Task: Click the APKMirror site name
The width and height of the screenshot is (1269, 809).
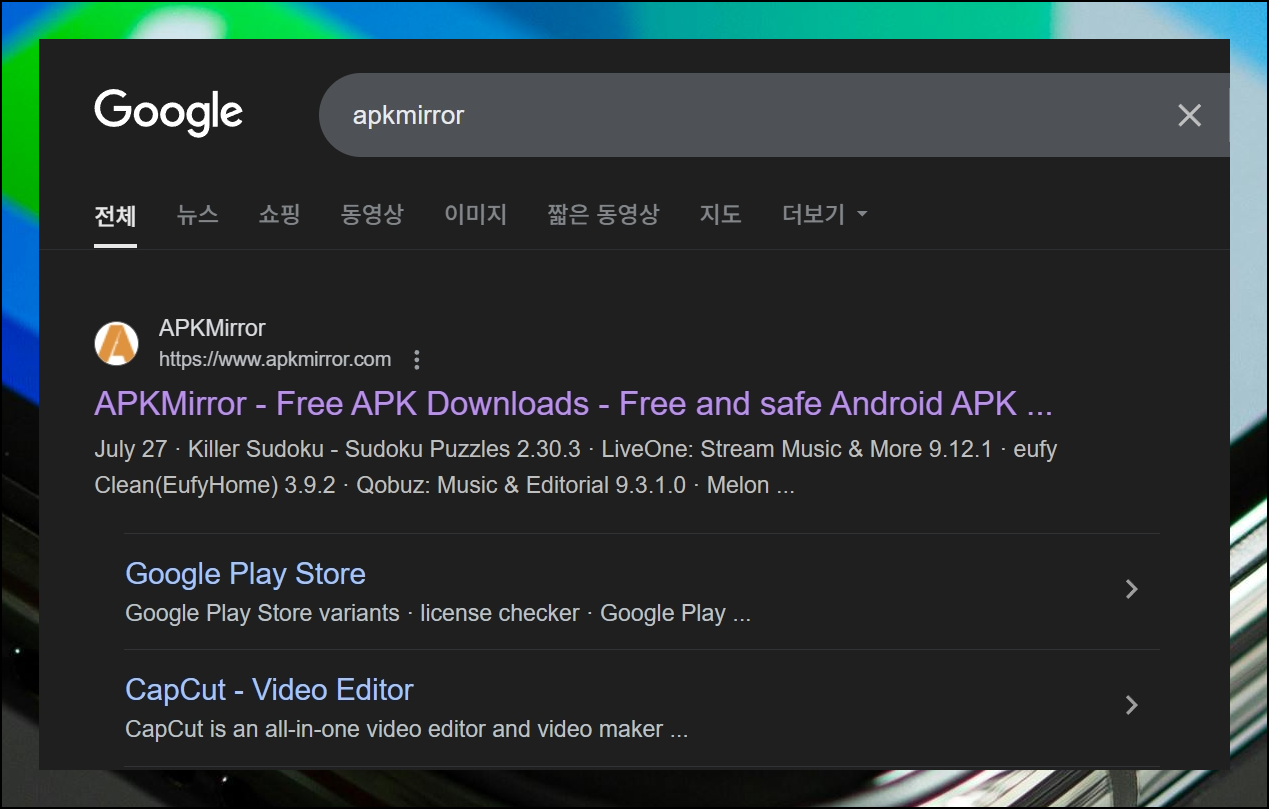Action: [212, 328]
